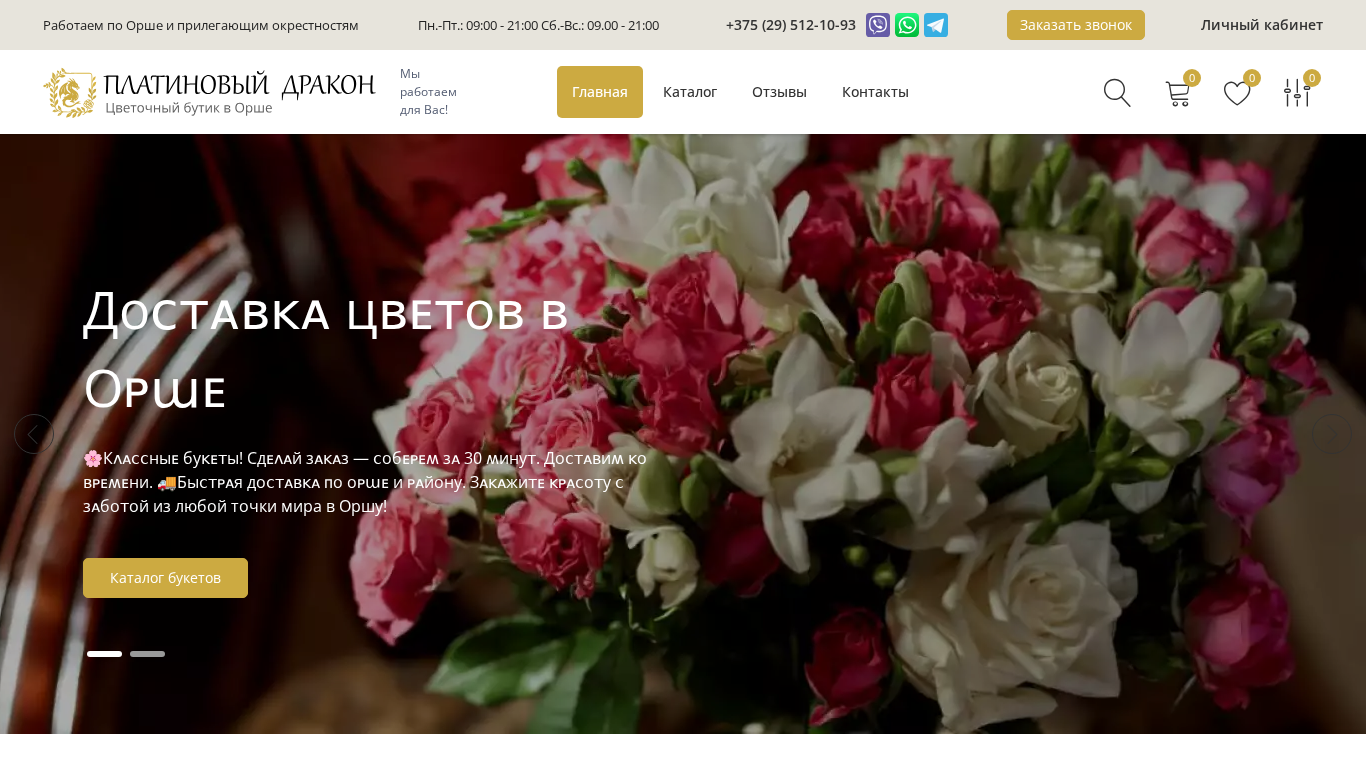The image size is (1366, 768).
Task: Click the Мы работаем для Вас text
Action: click(x=428, y=92)
